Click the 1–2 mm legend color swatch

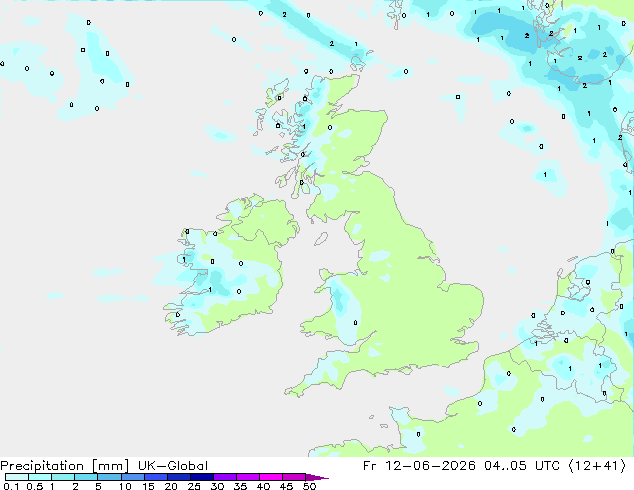[63, 477]
